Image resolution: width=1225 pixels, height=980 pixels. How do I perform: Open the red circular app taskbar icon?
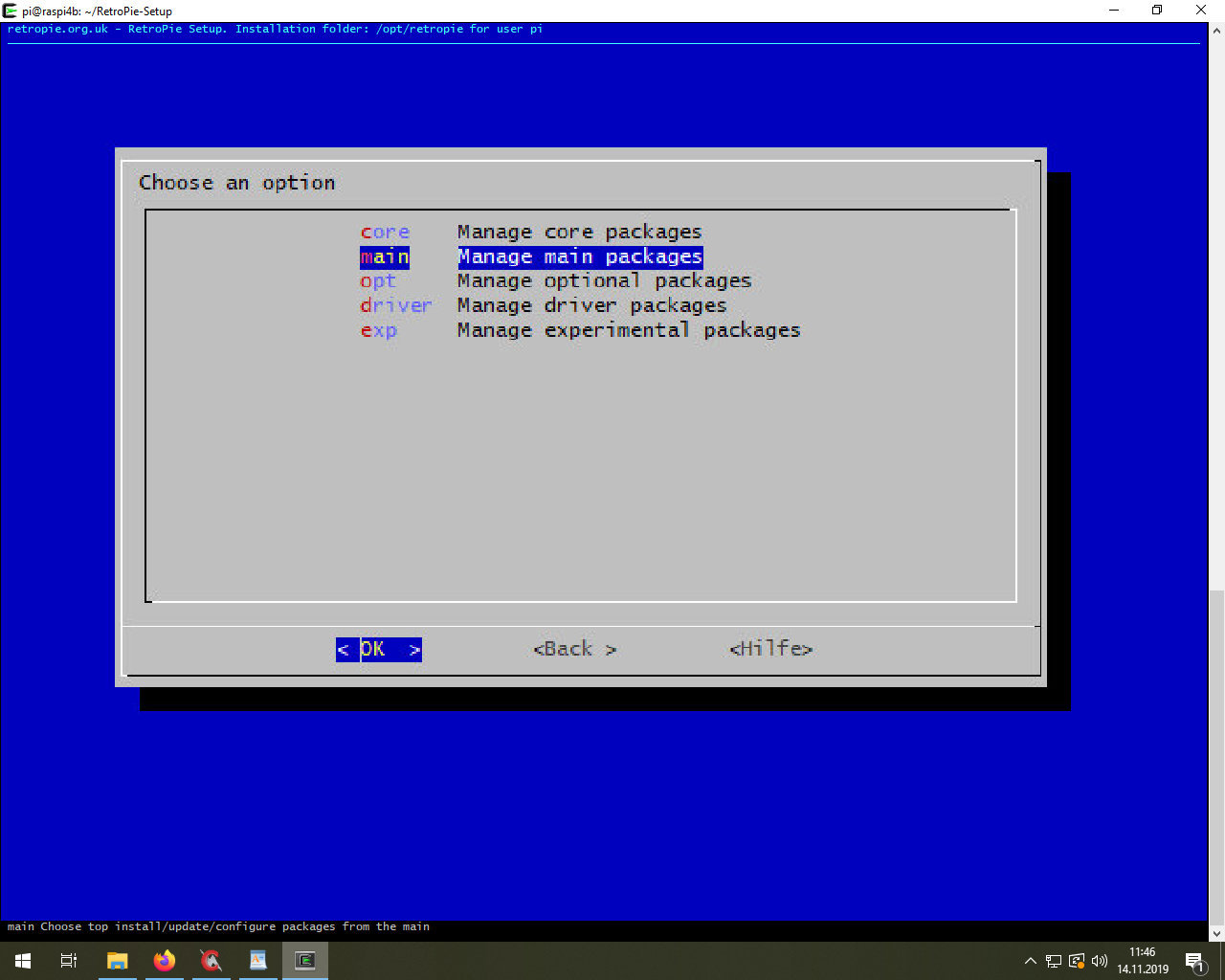click(x=211, y=961)
